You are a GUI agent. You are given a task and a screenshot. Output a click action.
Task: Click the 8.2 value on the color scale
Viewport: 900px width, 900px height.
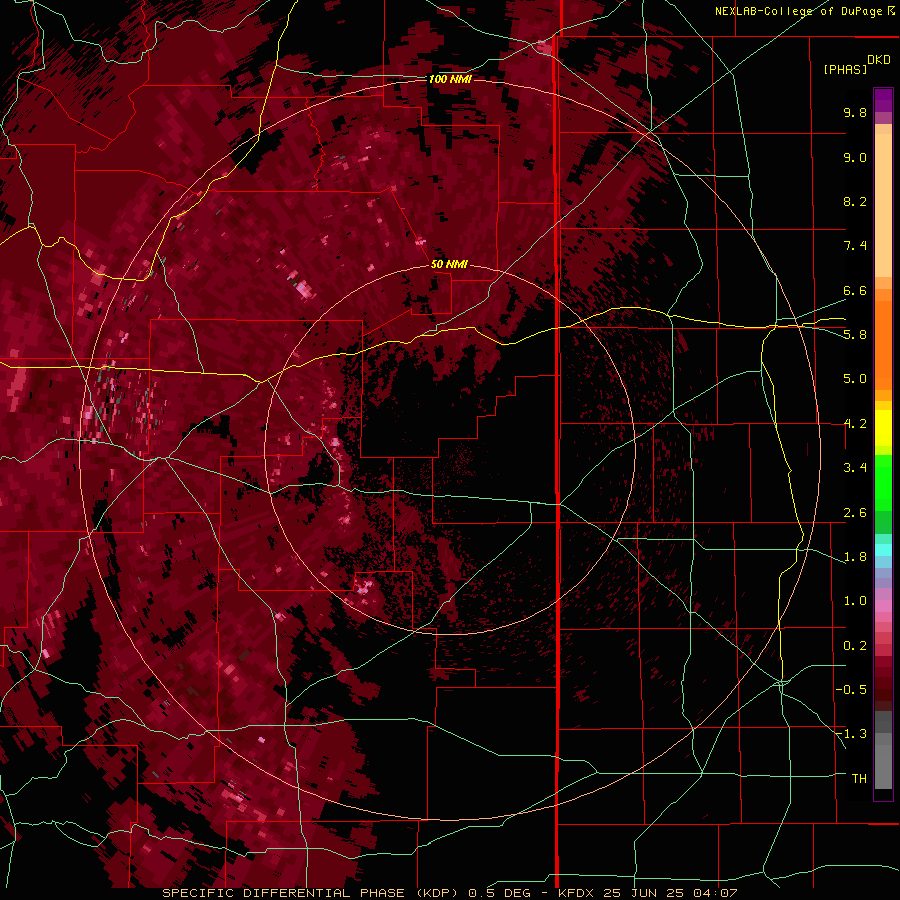tap(855, 201)
